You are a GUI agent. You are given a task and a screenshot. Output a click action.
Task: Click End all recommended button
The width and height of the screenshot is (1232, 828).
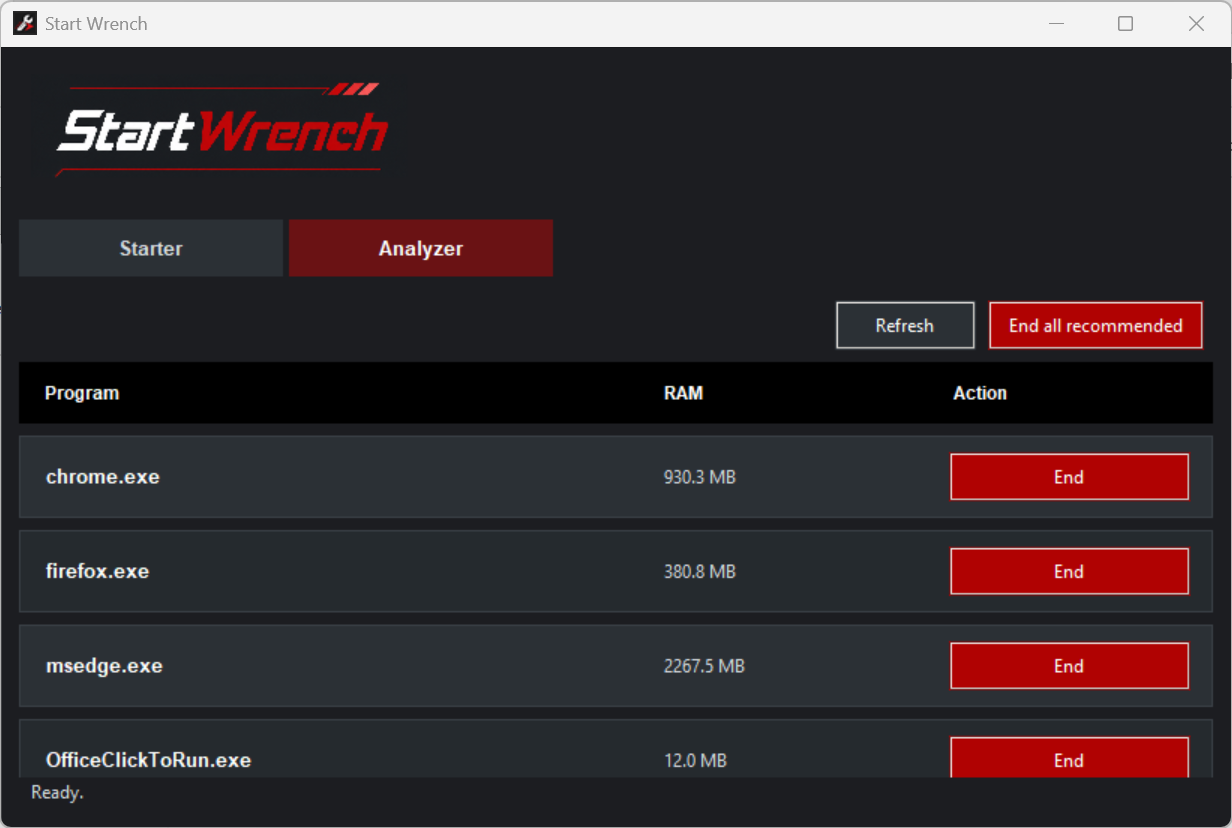coord(1096,325)
